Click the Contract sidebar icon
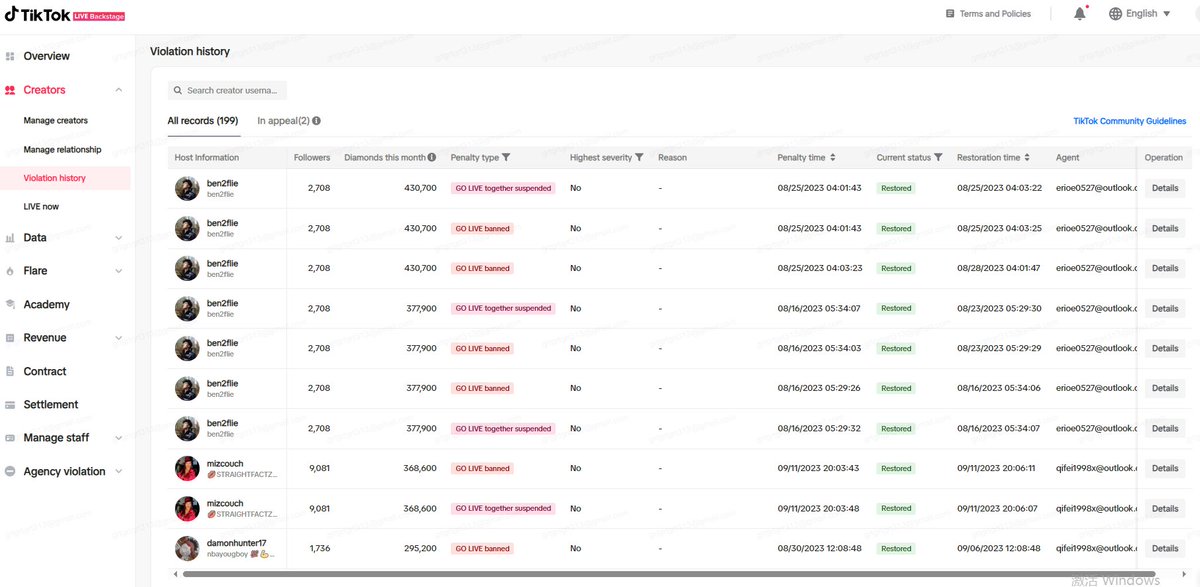Image resolution: width=1200 pixels, height=587 pixels. coord(10,371)
